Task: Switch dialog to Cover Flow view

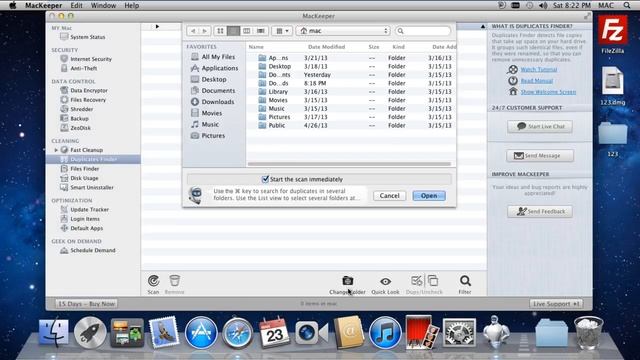Action: click(260, 31)
